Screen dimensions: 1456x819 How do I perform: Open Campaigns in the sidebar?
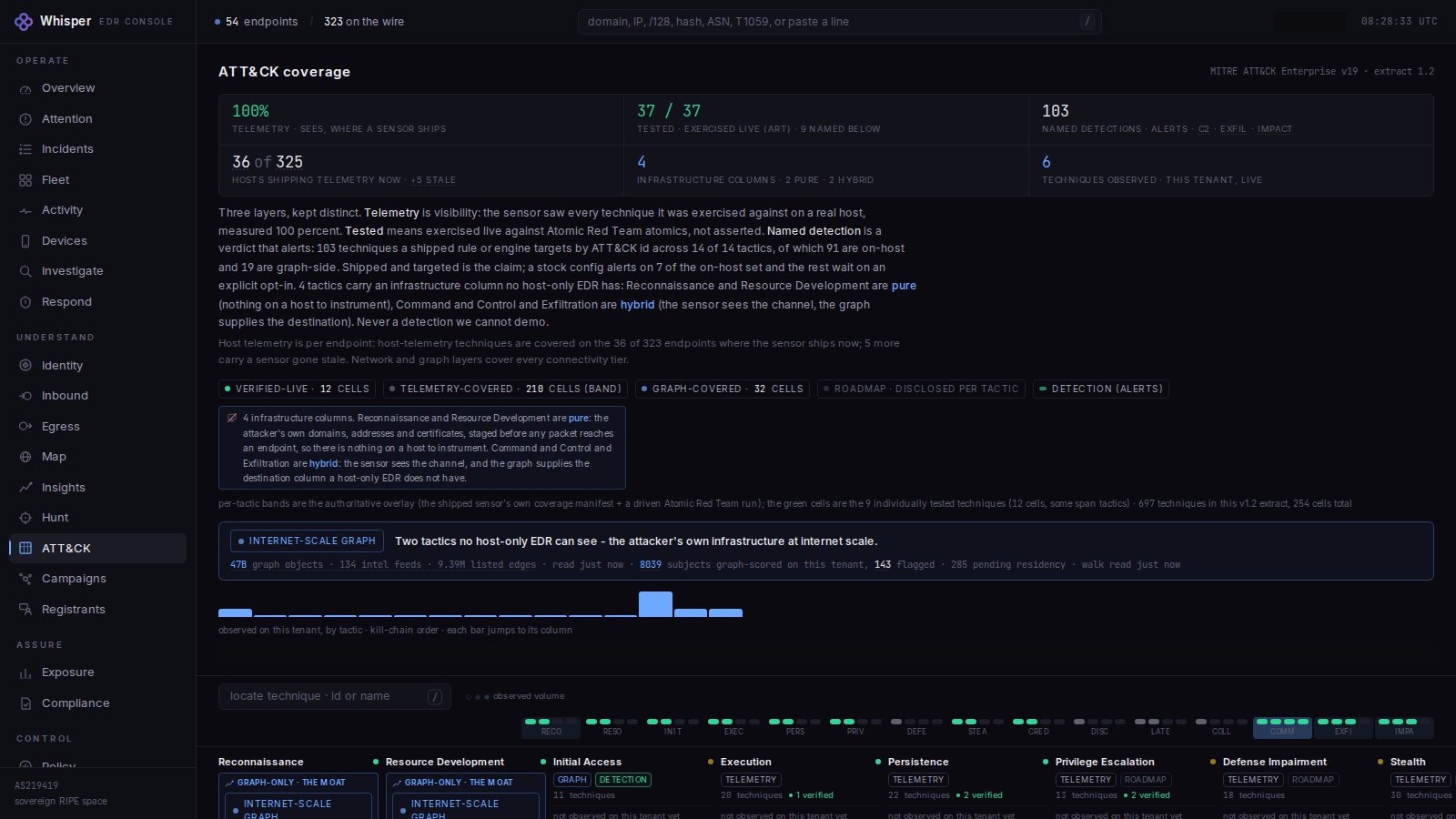coord(97,579)
